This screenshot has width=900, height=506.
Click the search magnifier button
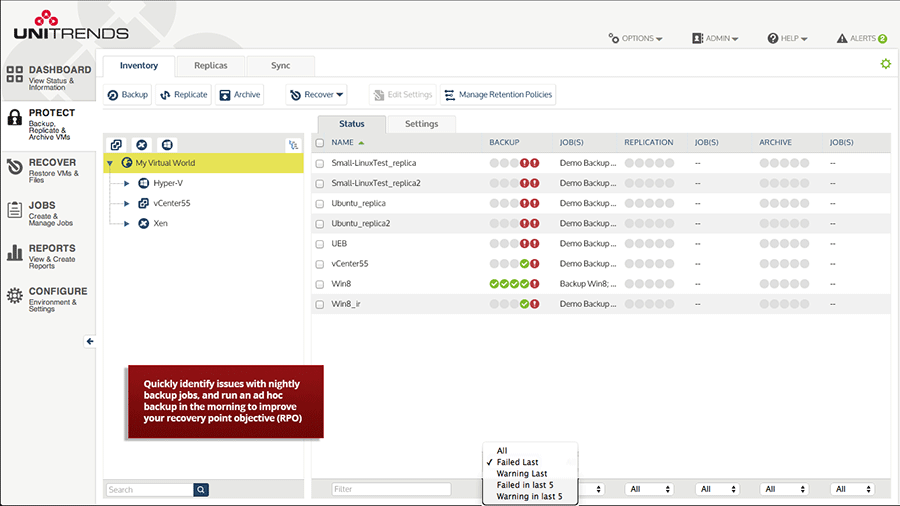201,489
